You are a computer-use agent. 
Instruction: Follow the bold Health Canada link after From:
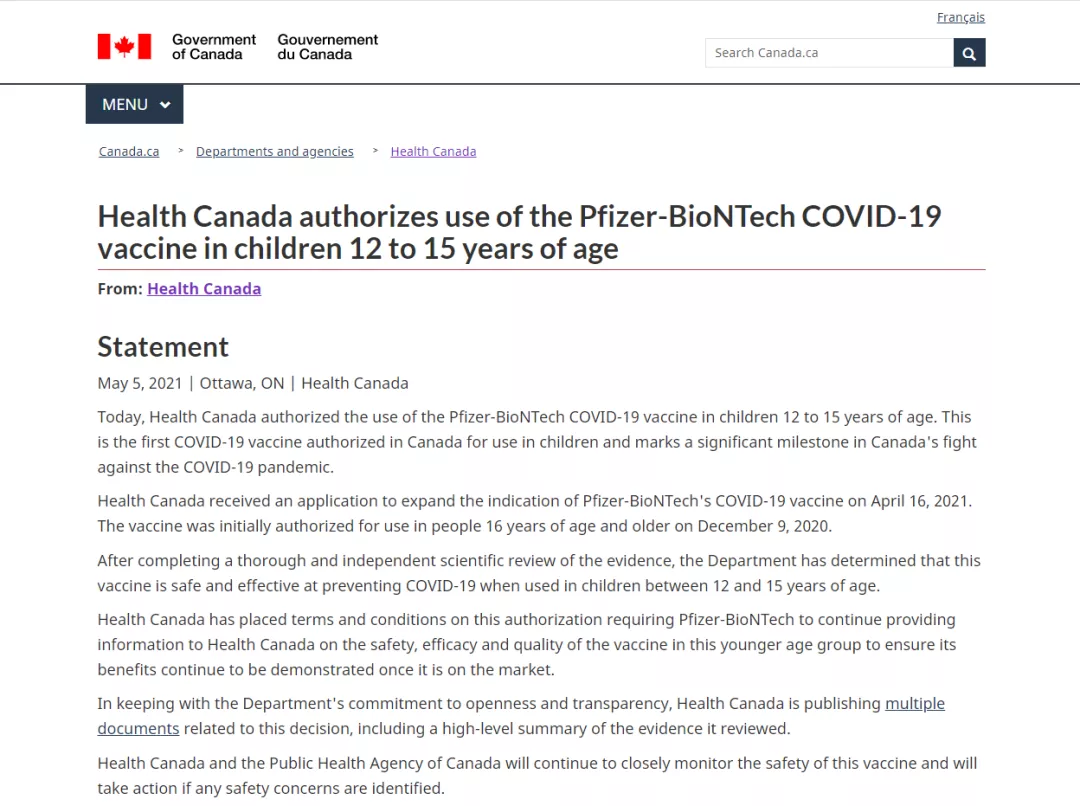(x=204, y=289)
